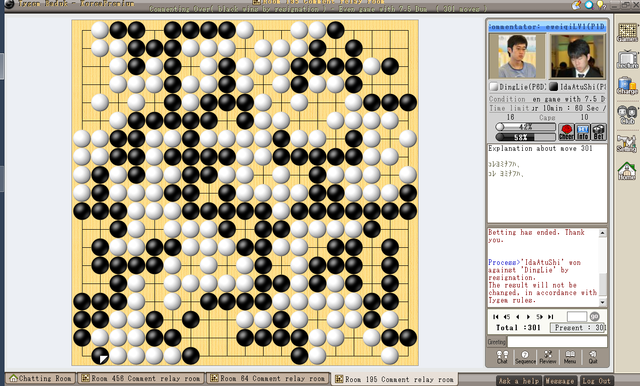Click the move number input field
This screenshot has height=386, width=640.
click(577, 316)
